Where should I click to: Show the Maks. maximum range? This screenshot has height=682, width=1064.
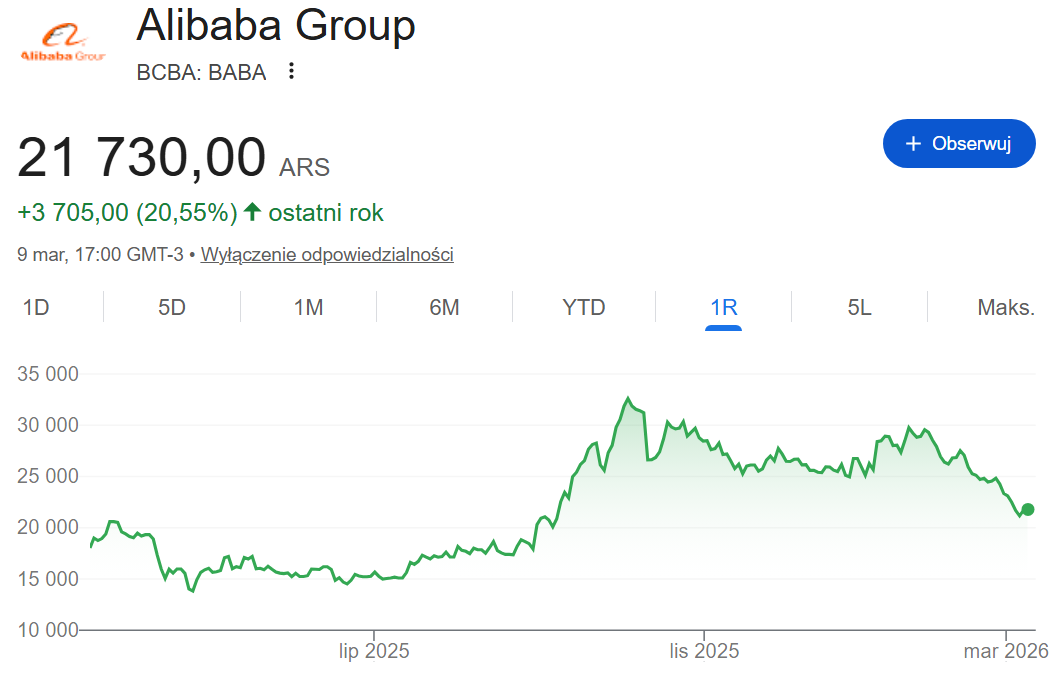click(x=1005, y=307)
